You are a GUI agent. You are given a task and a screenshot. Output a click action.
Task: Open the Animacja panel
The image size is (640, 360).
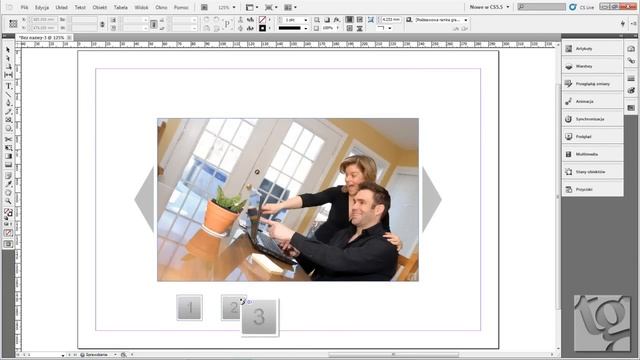point(592,101)
